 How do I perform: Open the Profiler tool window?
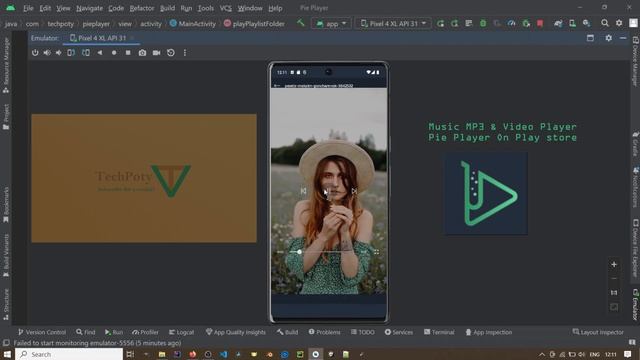[145, 332]
